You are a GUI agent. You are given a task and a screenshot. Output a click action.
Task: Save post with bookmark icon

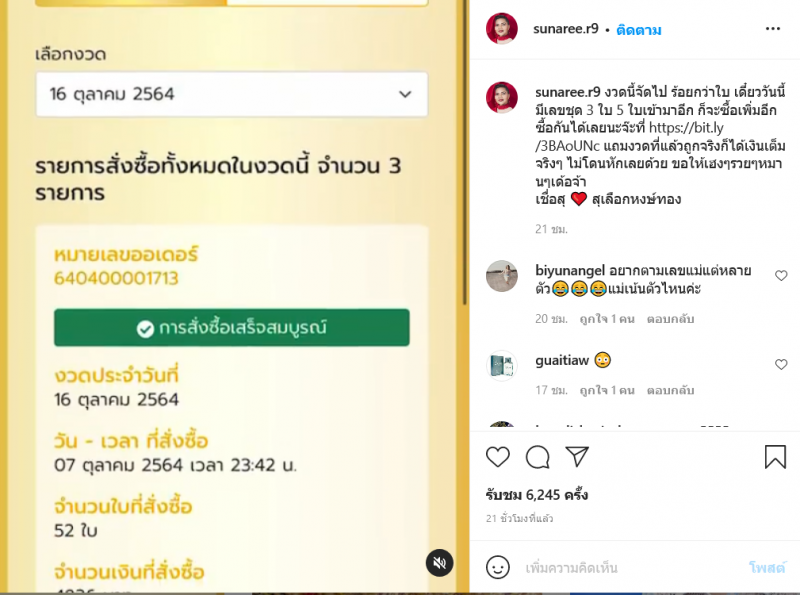775,457
